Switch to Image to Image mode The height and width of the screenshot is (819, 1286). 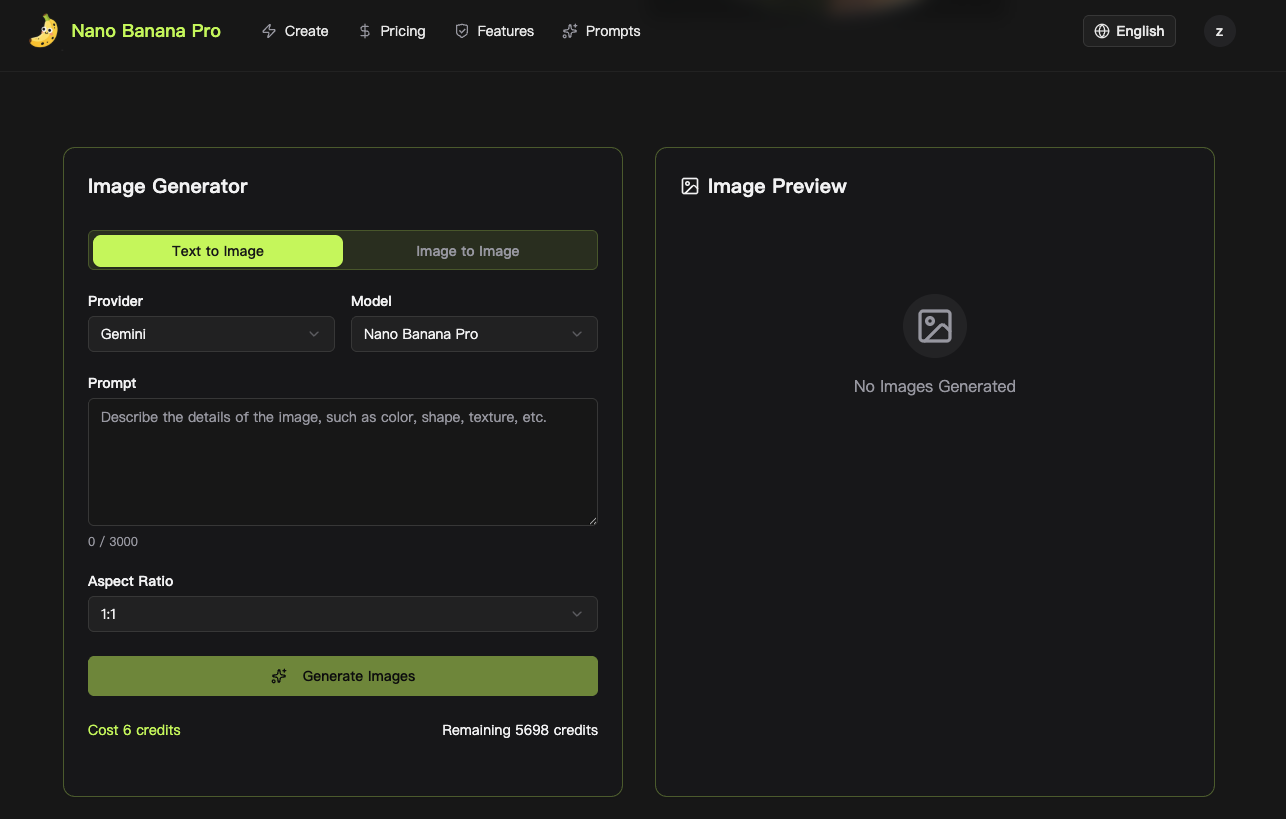[467, 251]
